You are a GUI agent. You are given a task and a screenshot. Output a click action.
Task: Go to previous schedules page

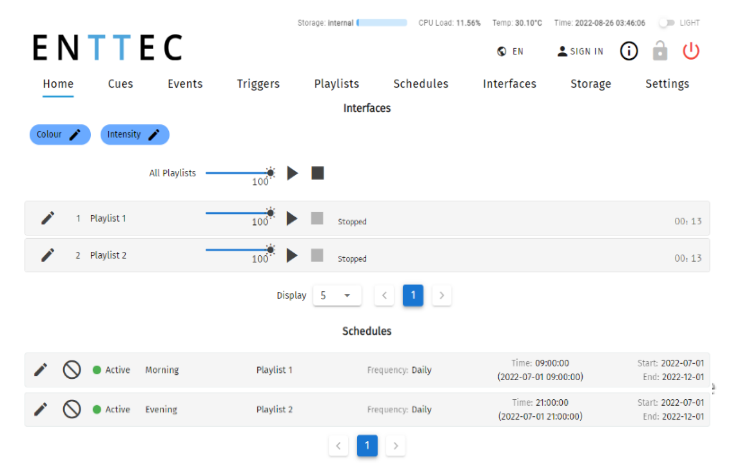(338, 446)
